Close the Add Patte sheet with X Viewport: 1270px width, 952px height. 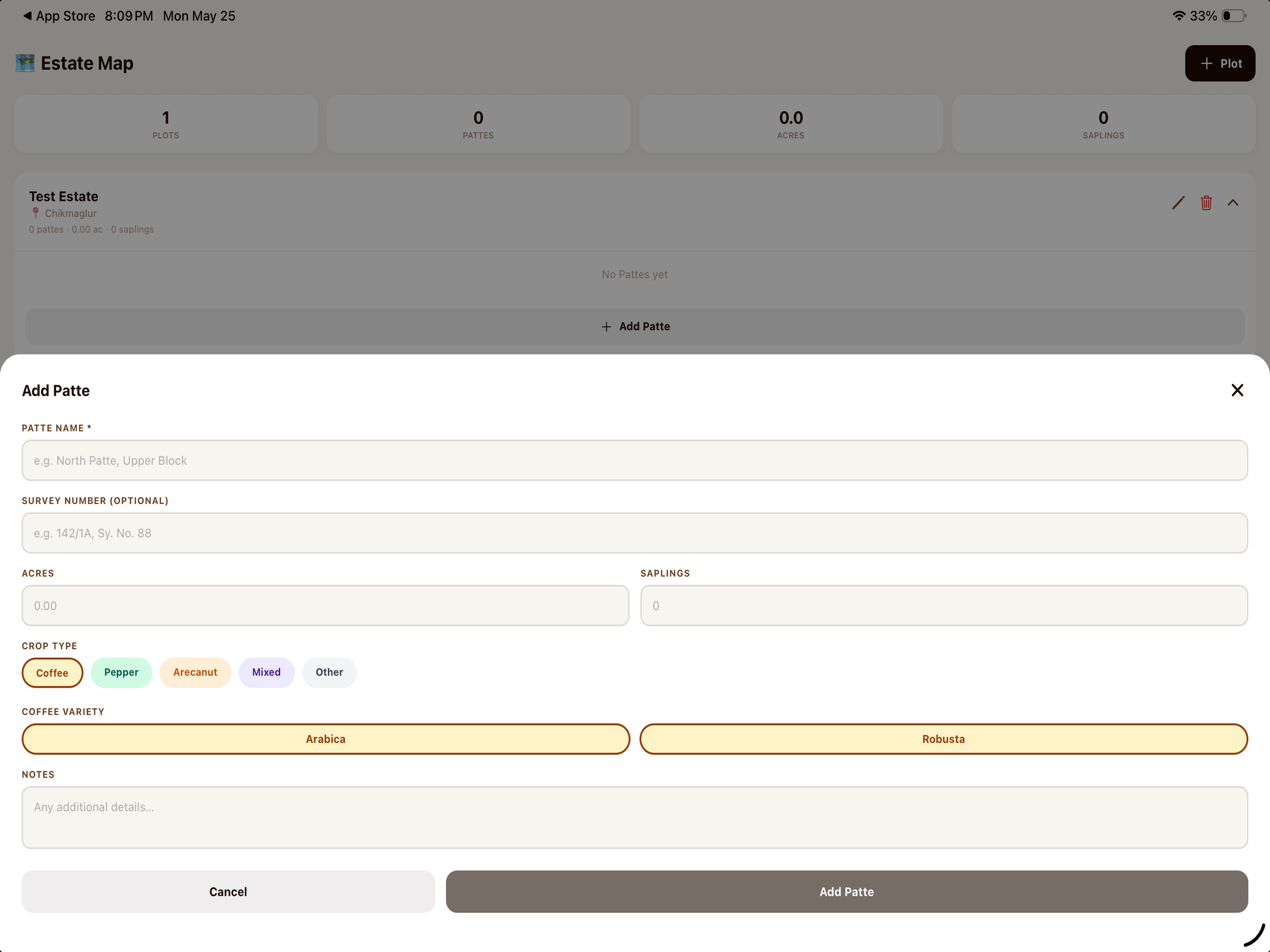point(1237,390)
